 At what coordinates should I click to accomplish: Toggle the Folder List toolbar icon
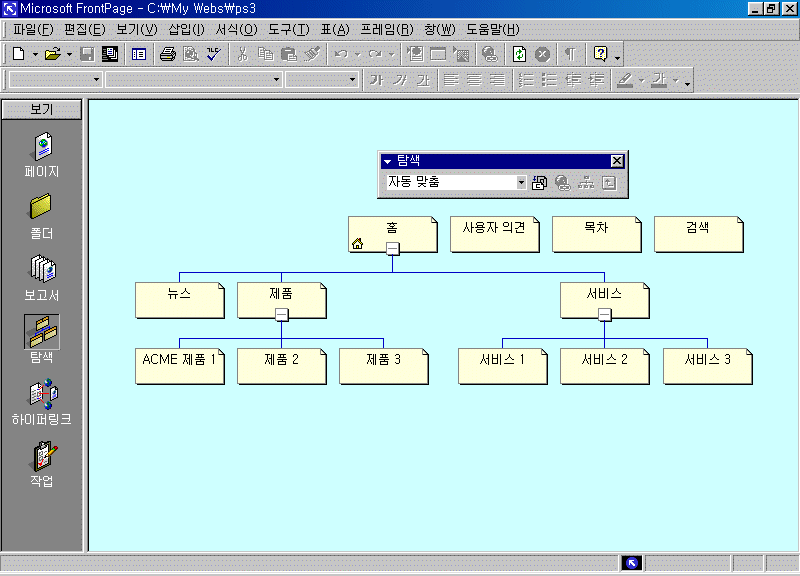[139, 54]
